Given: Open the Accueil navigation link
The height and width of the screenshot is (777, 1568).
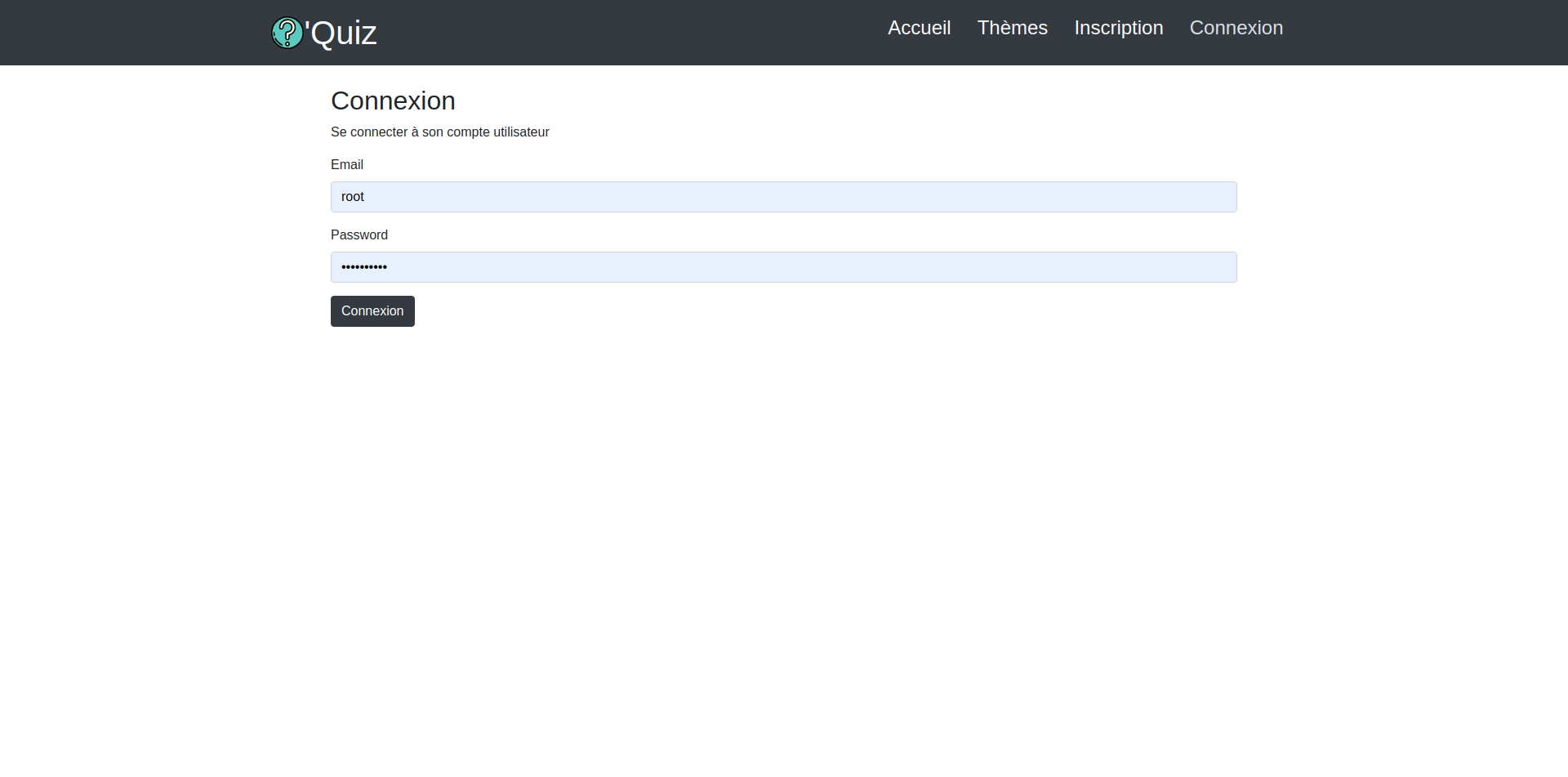Looking at the screenshot, I should [x=919, y=28].
